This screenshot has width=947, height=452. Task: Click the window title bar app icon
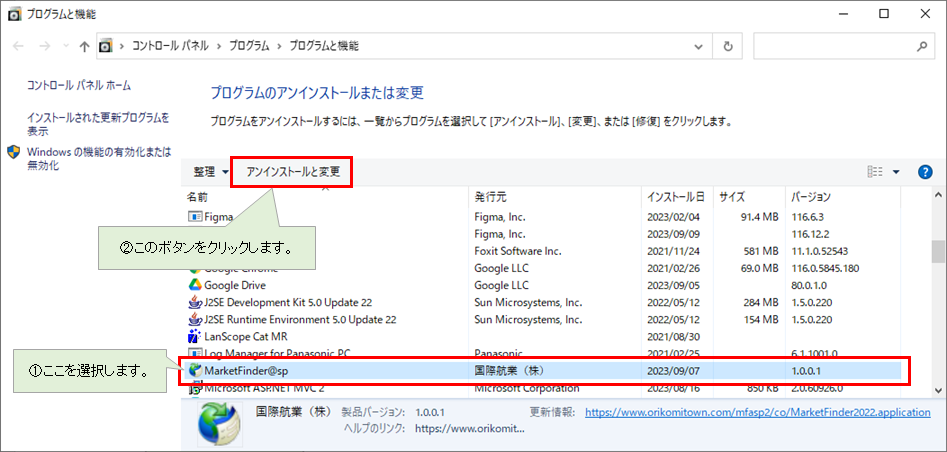[16, 14]
